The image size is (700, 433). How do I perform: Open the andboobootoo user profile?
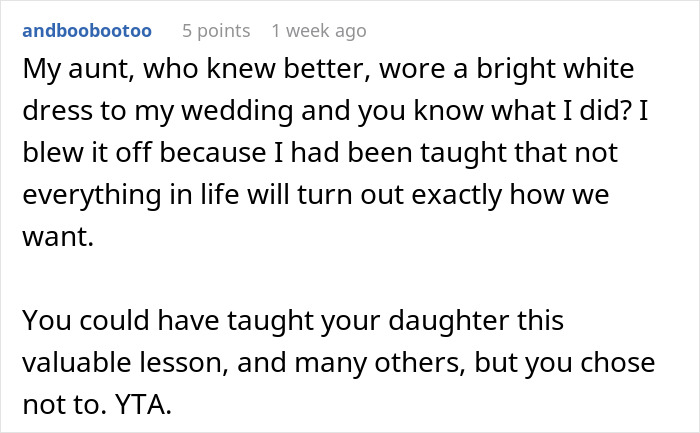pos(86,31)
